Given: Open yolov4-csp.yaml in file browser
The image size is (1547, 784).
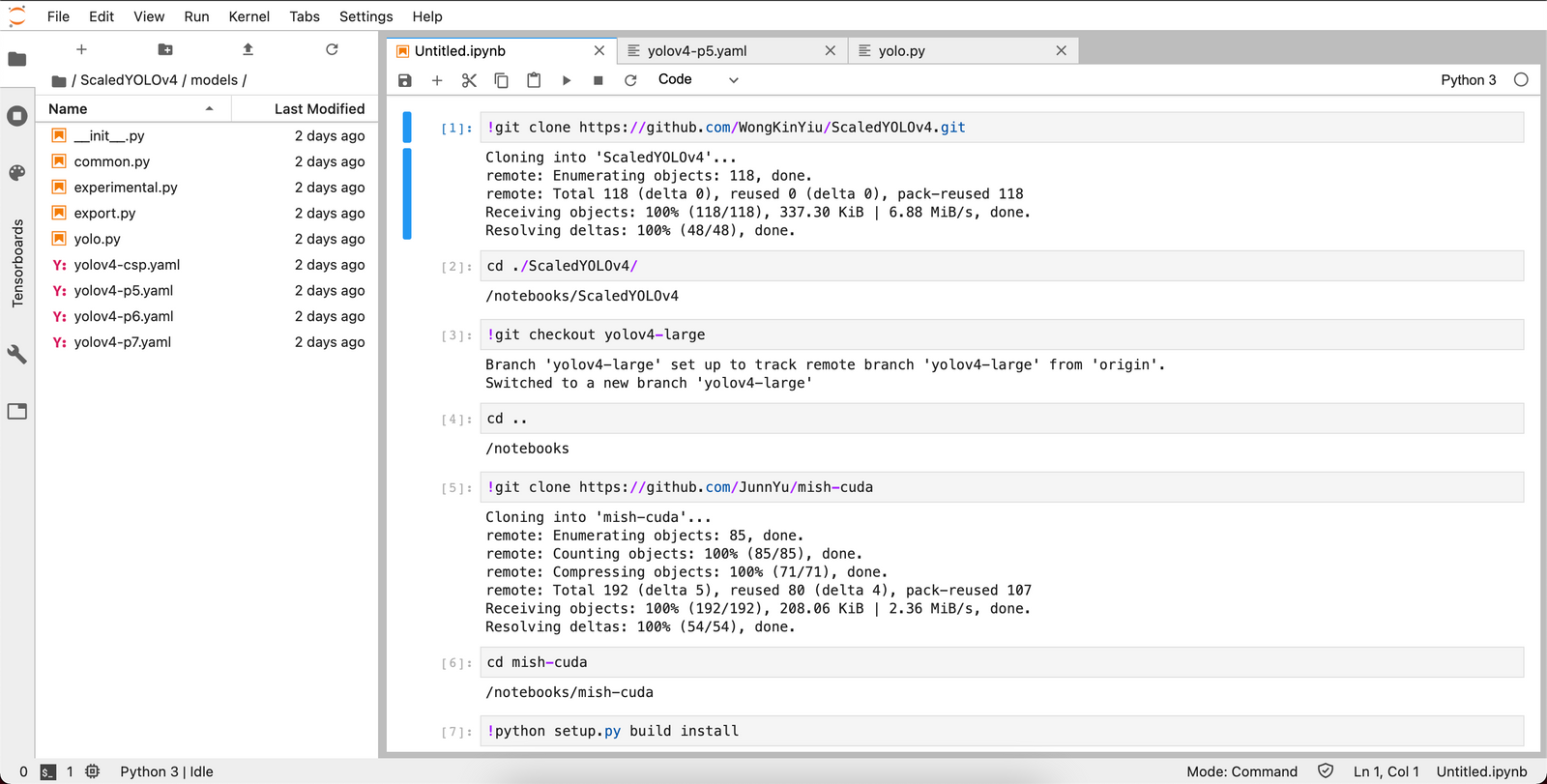Looking at the screenshot, I should 127,265.
